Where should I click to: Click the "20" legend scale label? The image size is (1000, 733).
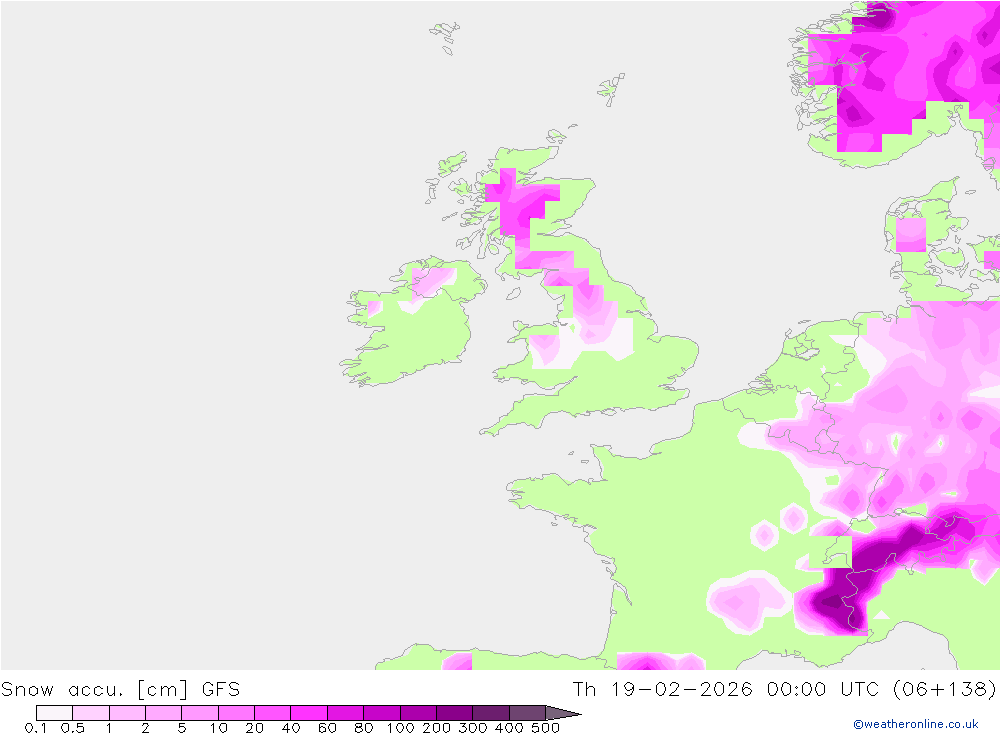coord(254,728)
